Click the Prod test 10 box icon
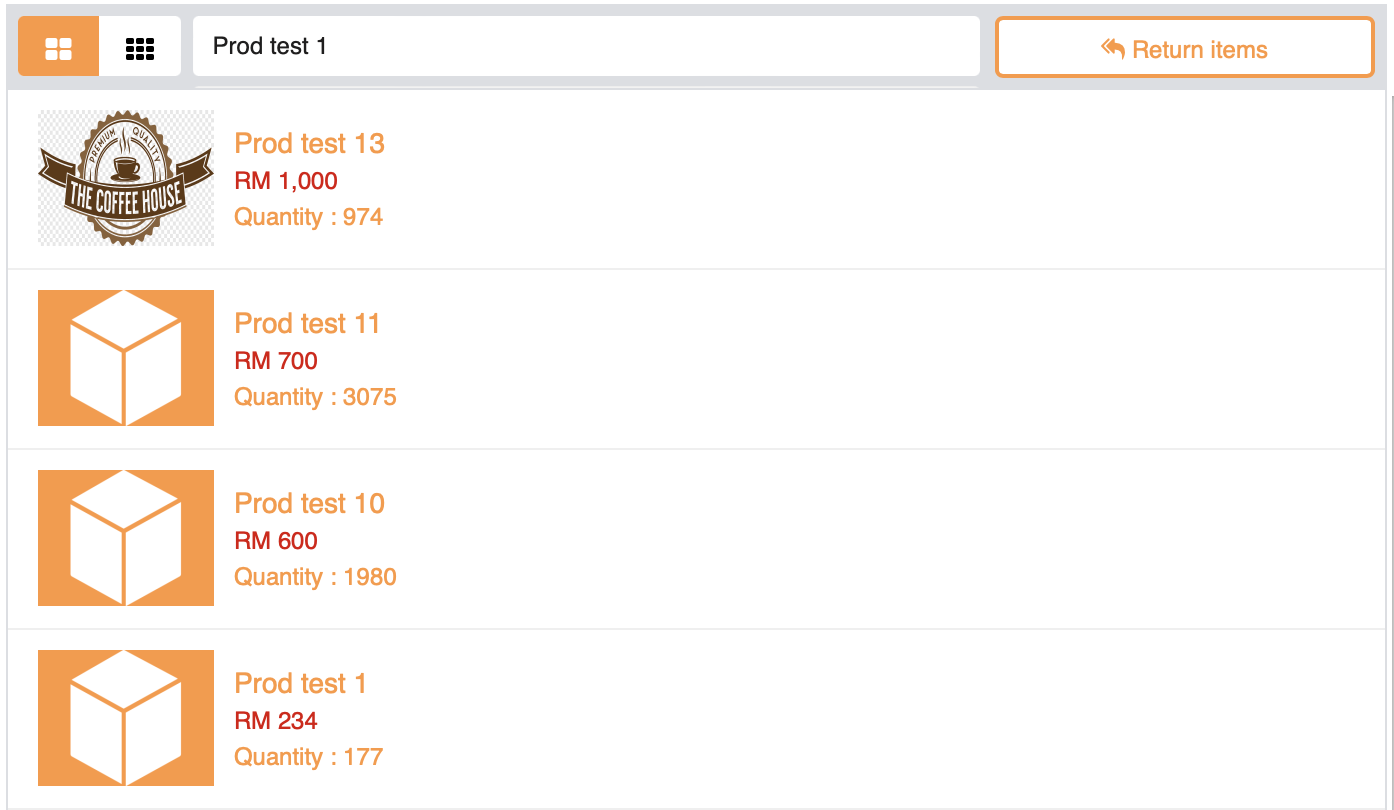The width and height of the screenshot is (1394, 810). 126,538
